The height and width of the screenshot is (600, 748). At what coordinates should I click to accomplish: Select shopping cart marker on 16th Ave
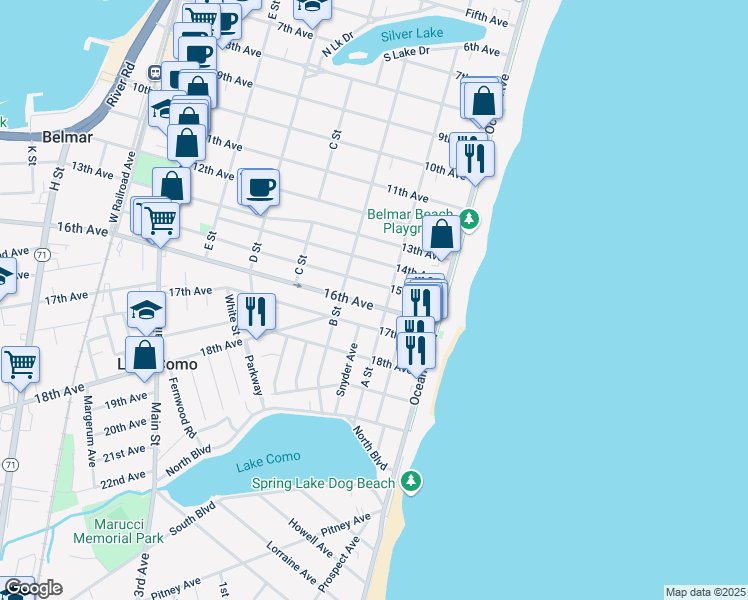click(159, 218)
